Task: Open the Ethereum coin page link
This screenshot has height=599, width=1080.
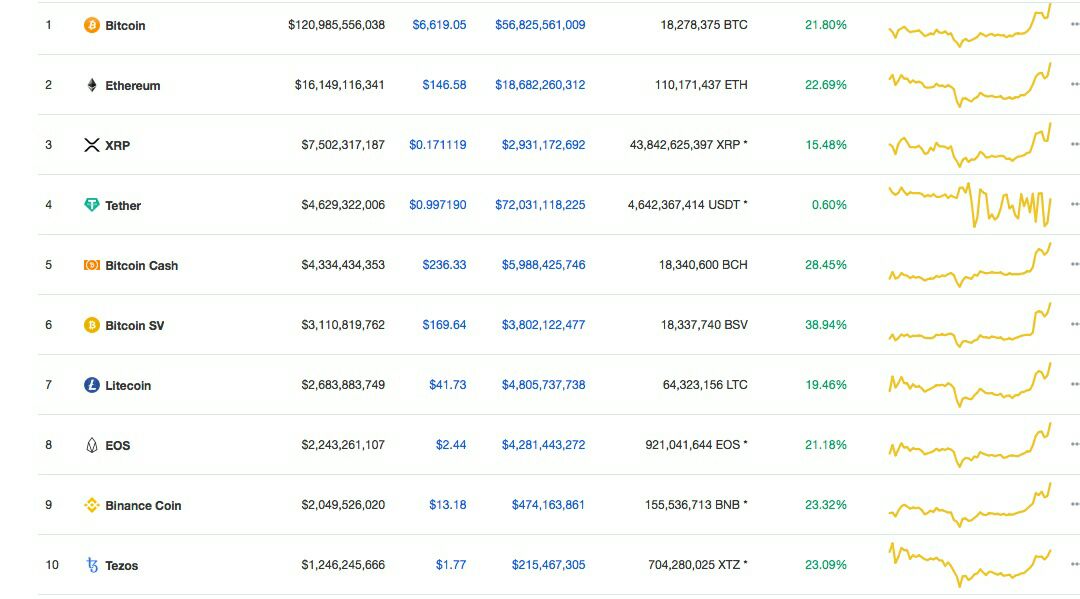Action: (x=132, y=85)
